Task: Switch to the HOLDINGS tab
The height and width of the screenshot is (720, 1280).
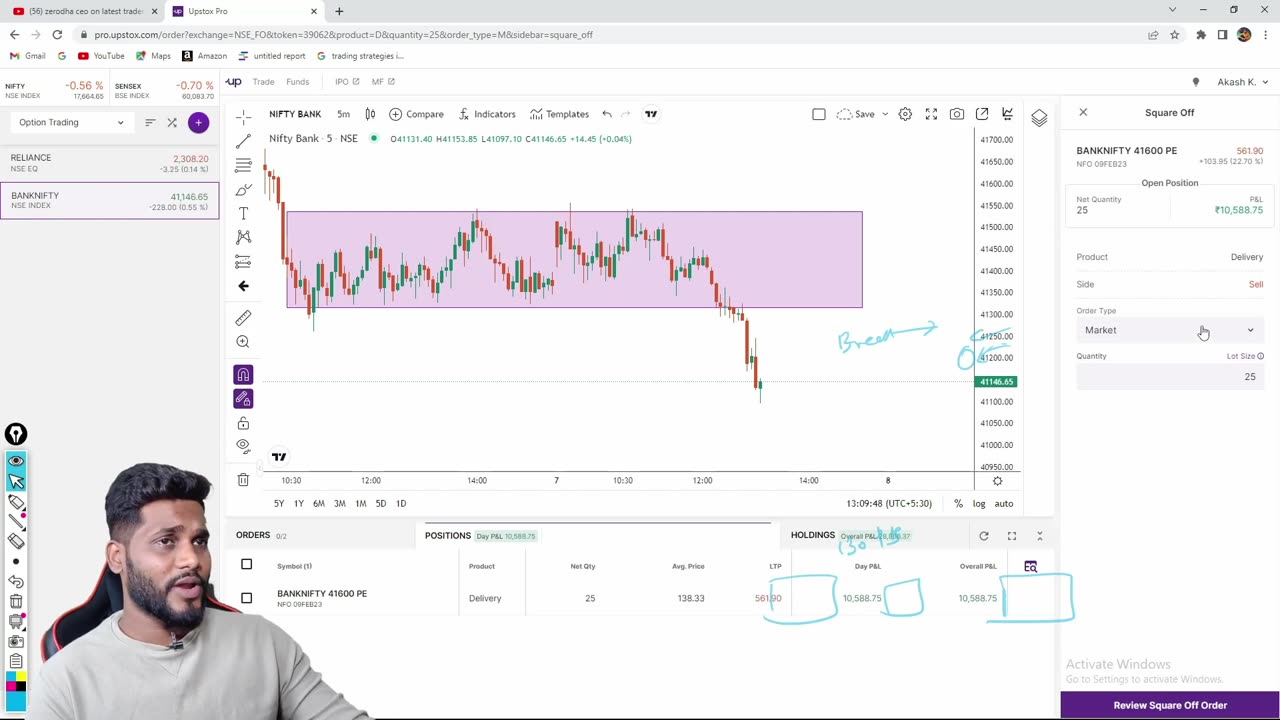Action: [x=812, y=535]
